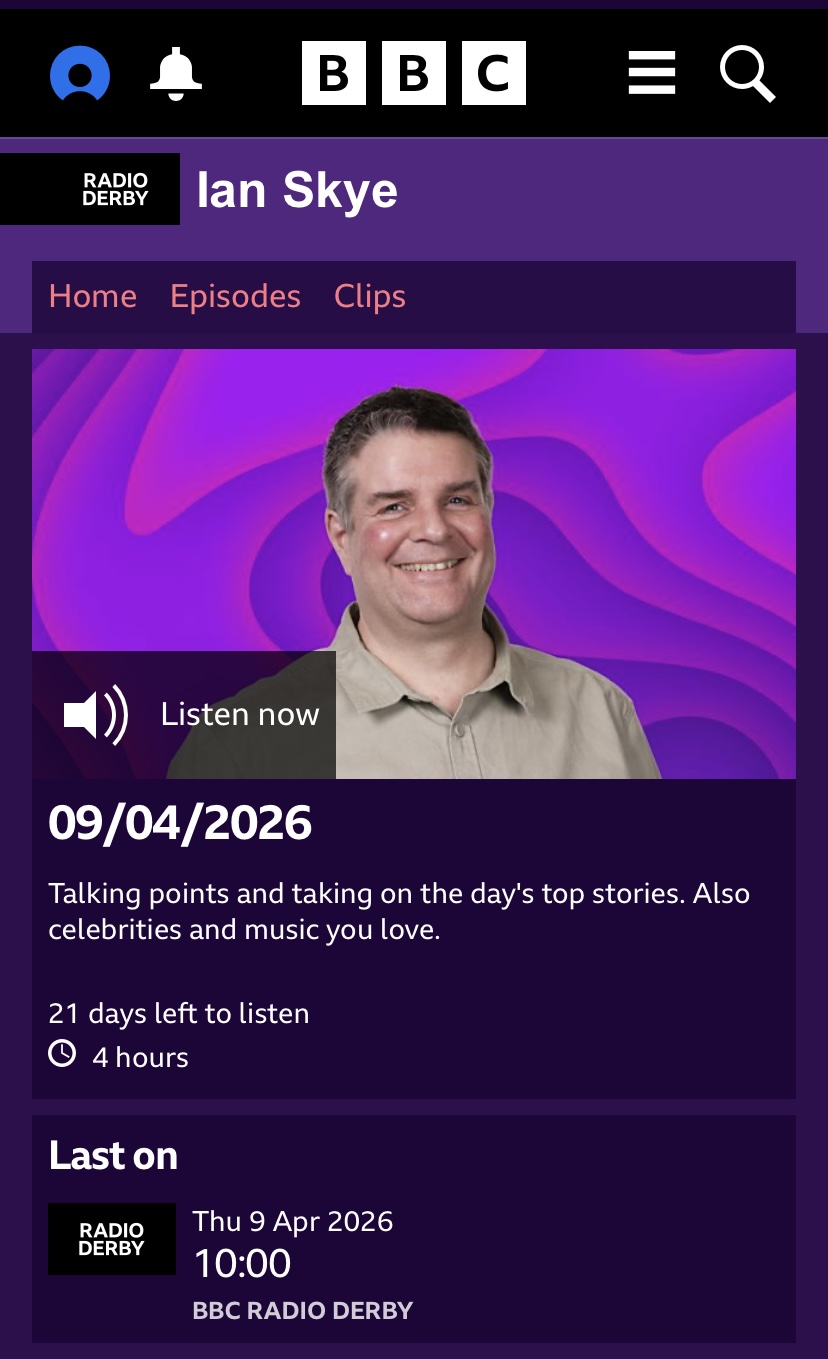Click the 10:00 broadcast time
Screen dimensions: 828x1359
[x=242, y=1264]
